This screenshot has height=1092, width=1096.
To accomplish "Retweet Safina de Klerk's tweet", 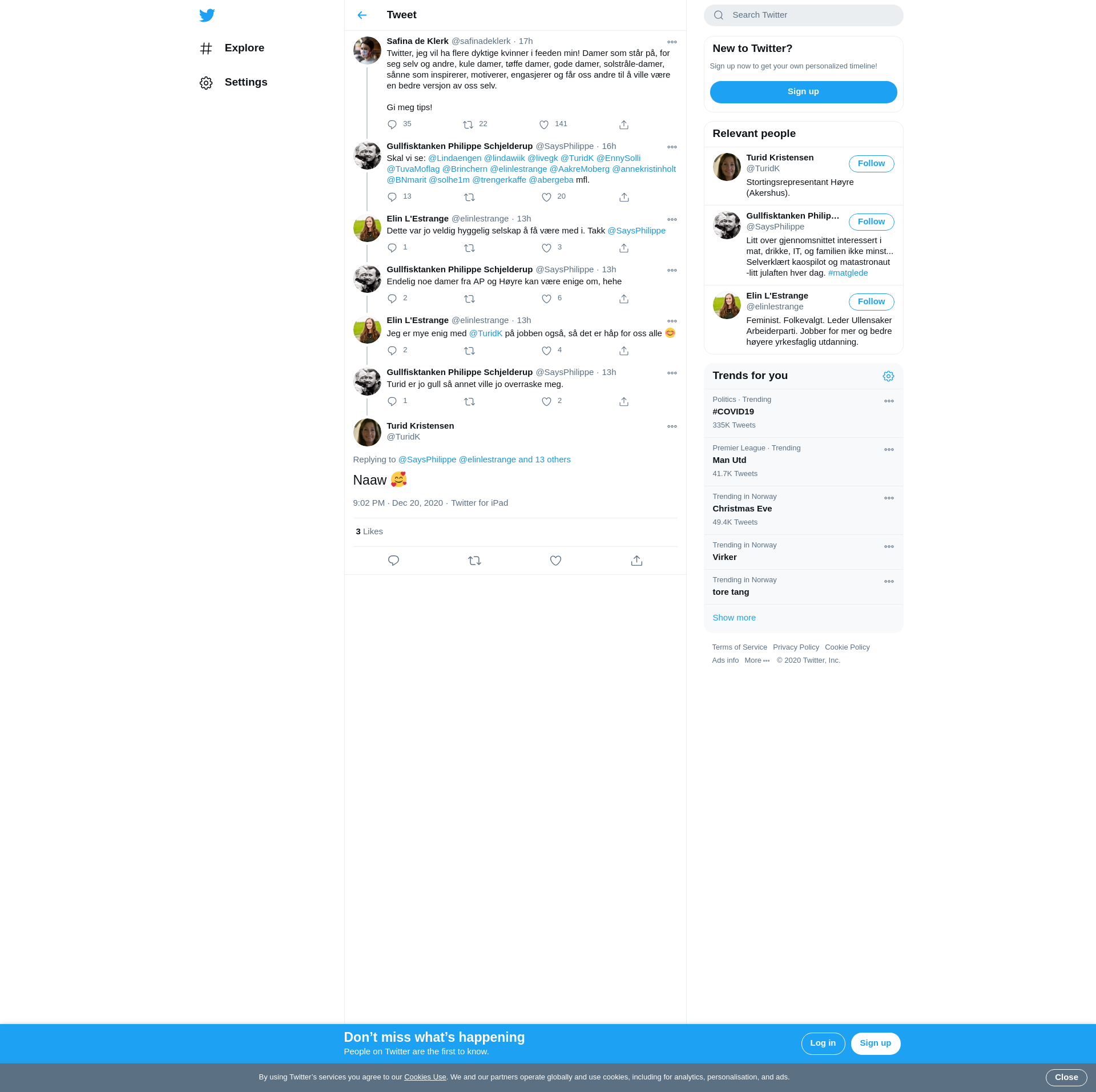I will [468, 124].
